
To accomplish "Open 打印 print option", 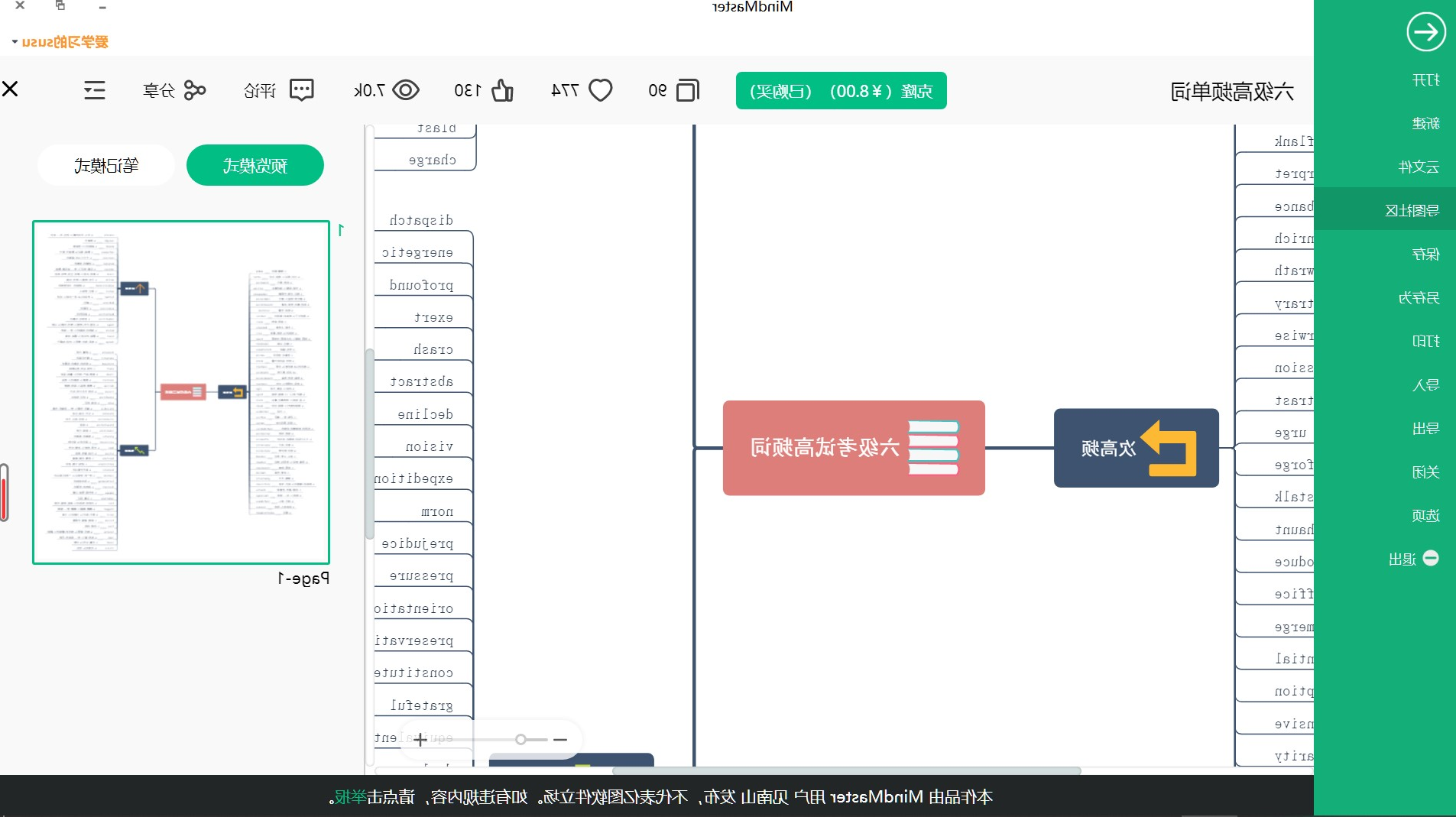I will [1425, 341].
